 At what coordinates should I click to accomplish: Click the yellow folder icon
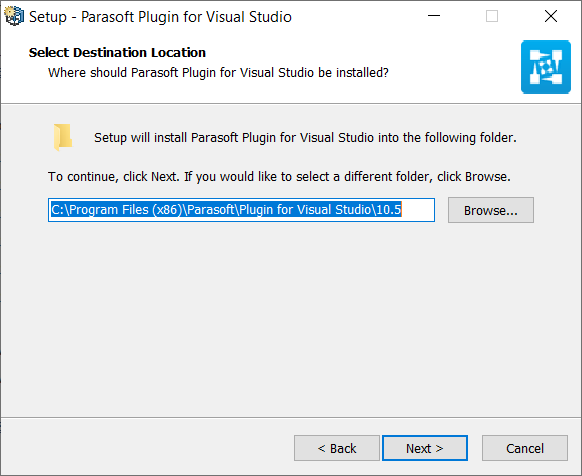(x=63, y=137)
